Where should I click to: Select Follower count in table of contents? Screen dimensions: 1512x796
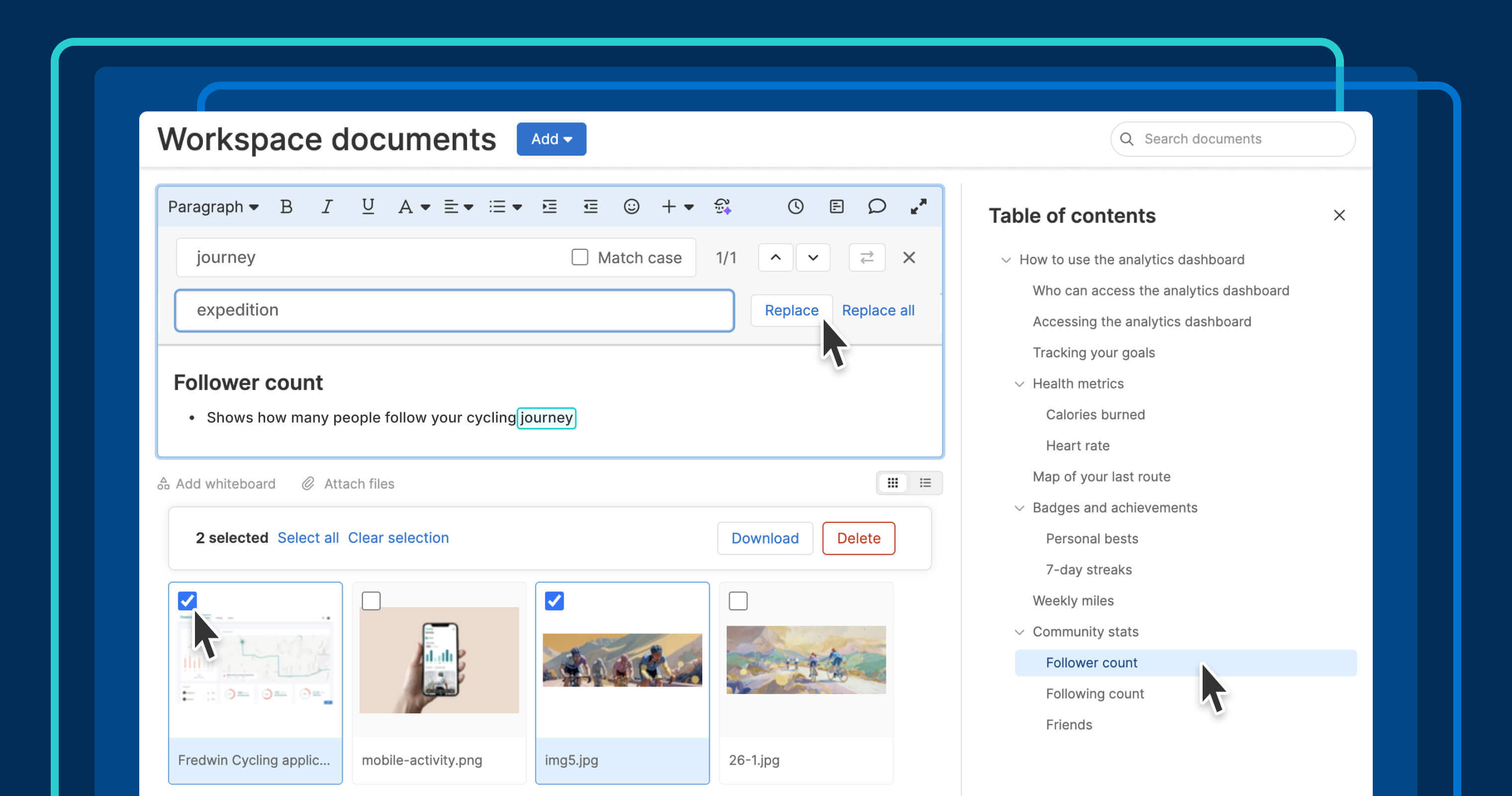(1186, 663)
